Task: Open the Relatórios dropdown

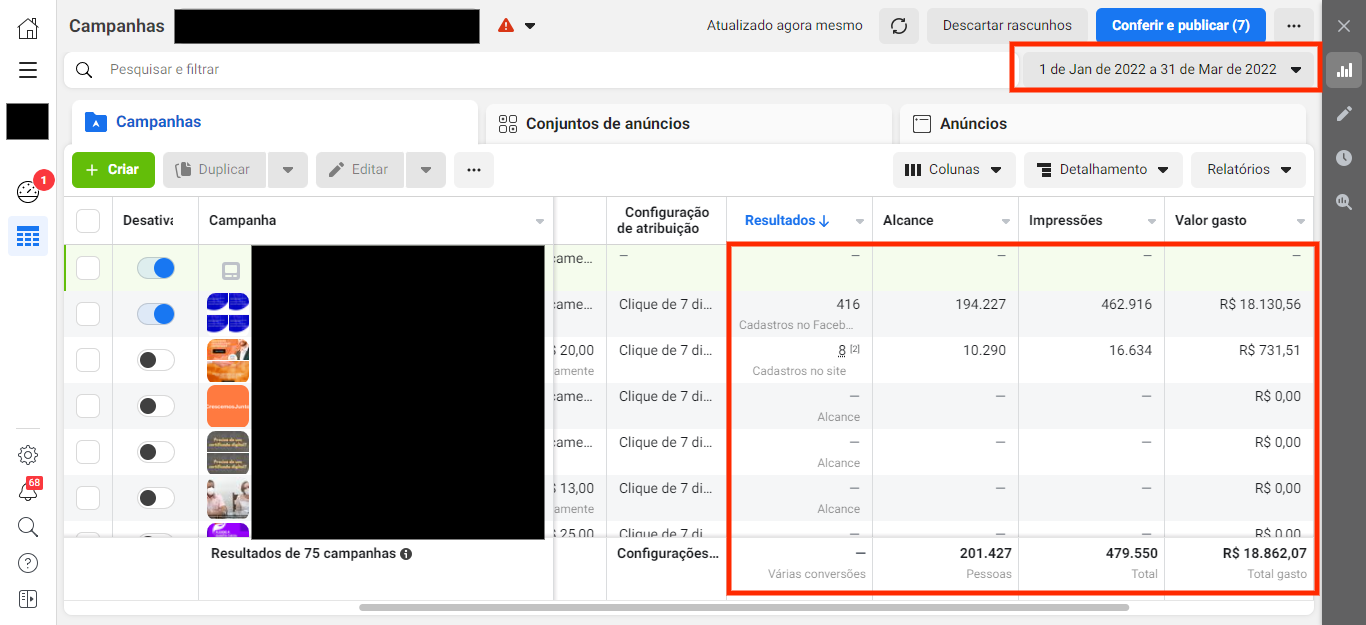Action: 1248,170
